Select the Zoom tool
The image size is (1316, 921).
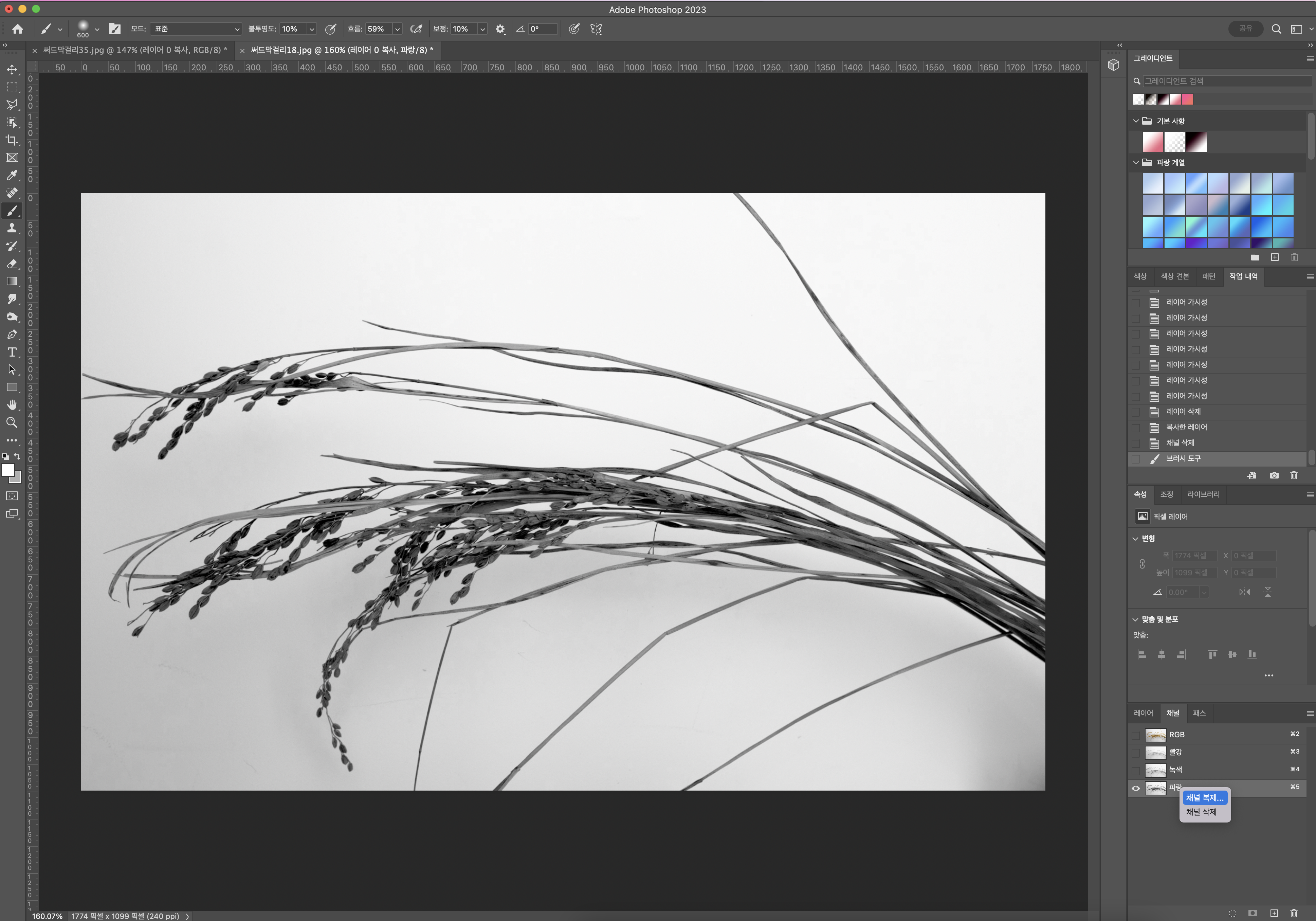[x=12, y=423]
